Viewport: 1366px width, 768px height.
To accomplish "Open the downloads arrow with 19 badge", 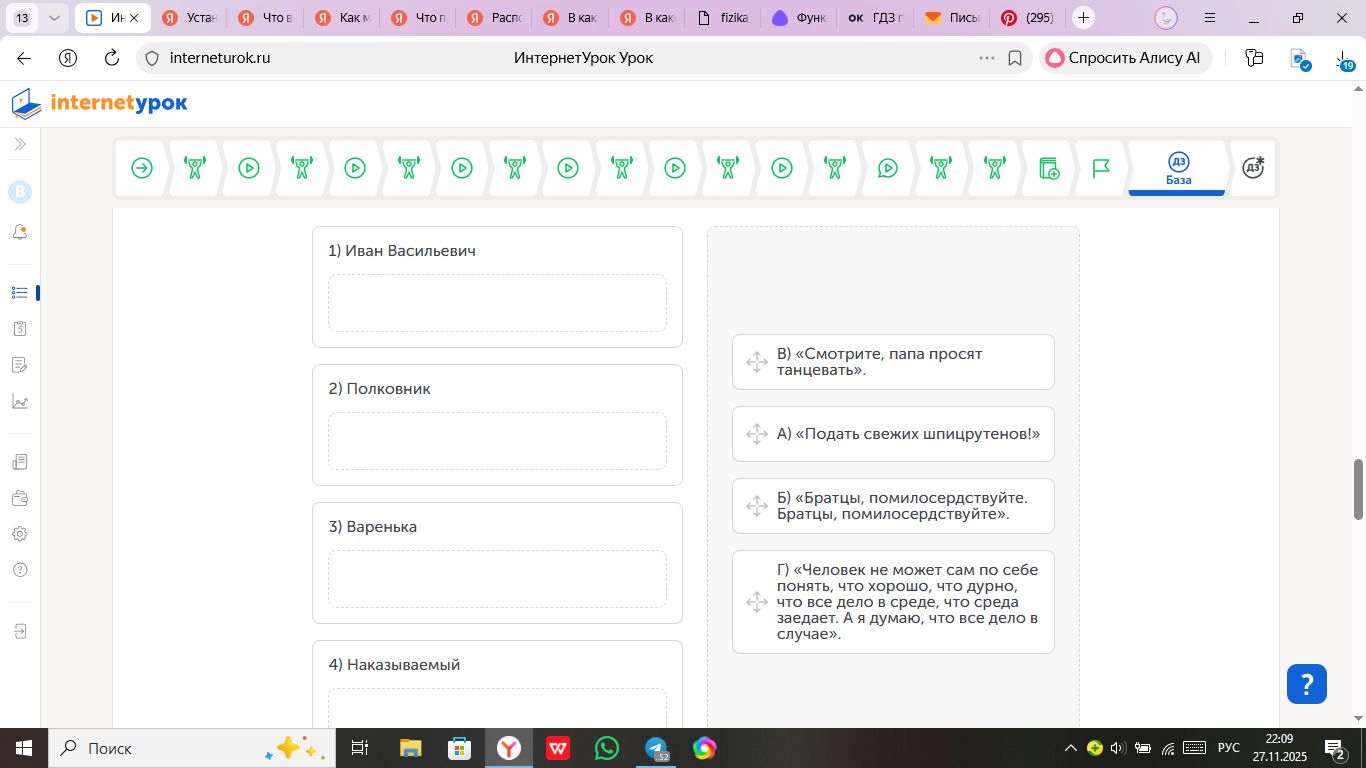I will click(1345, 60).
